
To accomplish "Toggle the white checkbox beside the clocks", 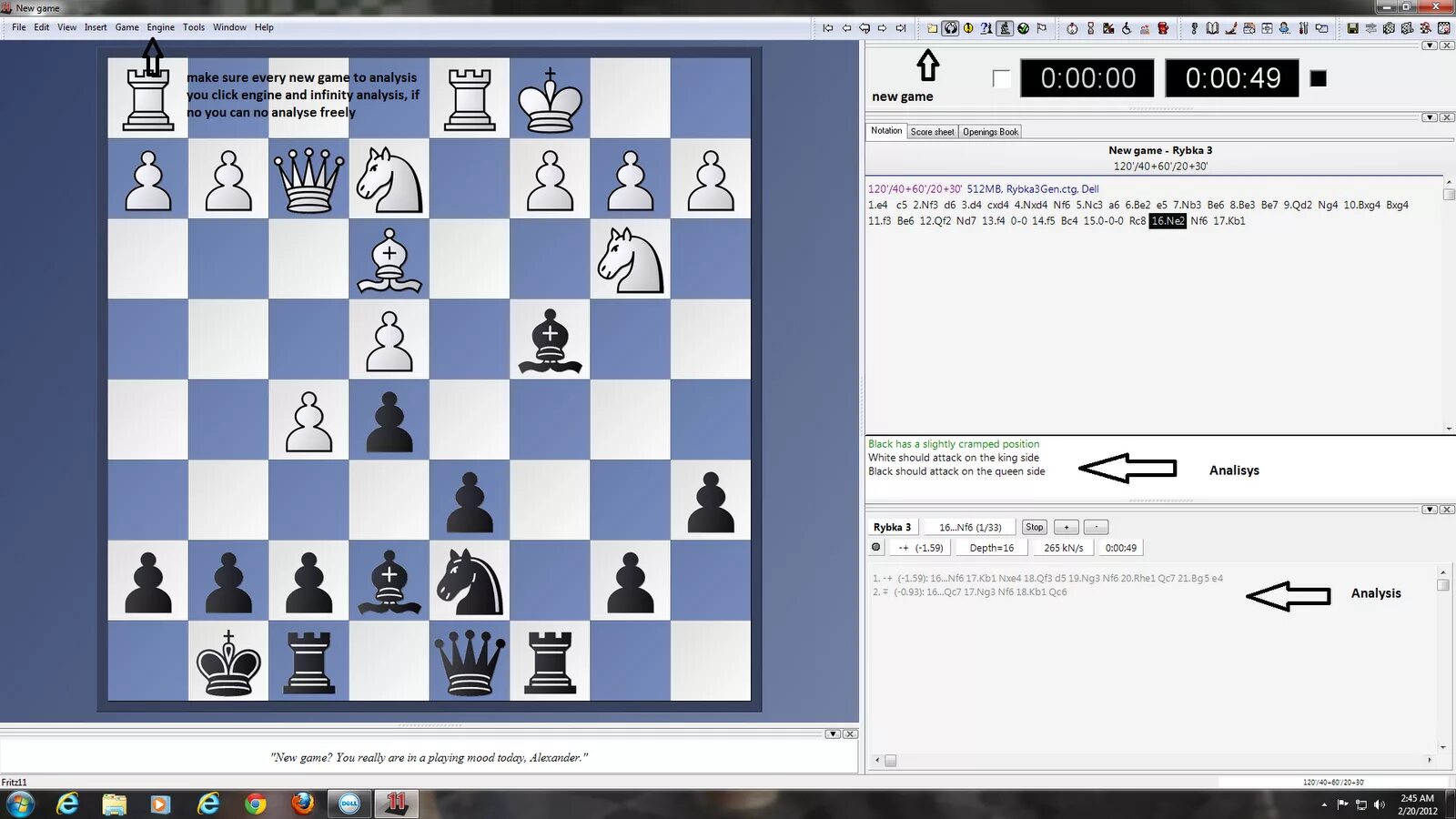I will coord(1001,79).
